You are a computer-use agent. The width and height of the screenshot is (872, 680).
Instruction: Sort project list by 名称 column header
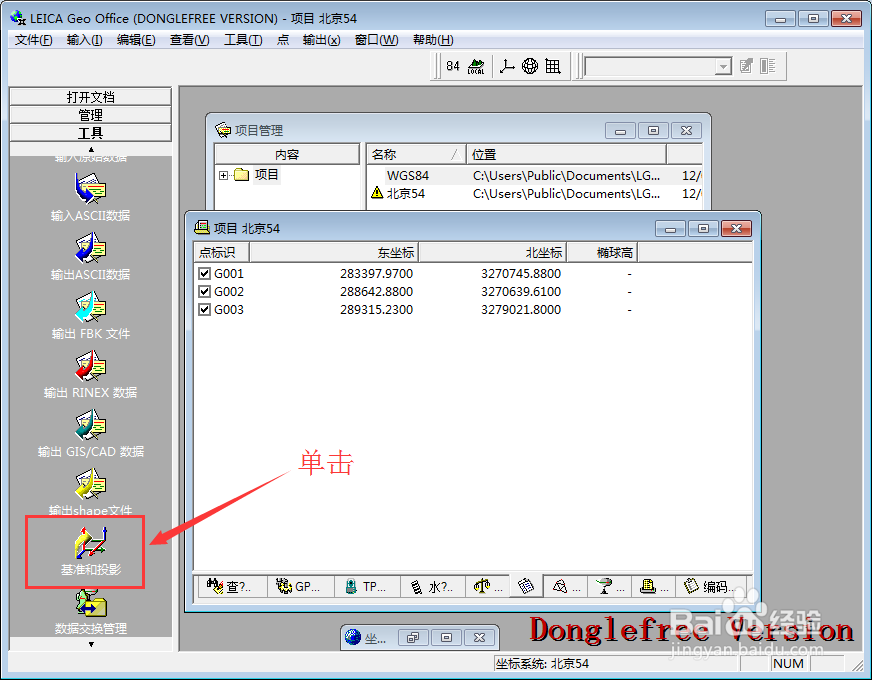[416, 154]
